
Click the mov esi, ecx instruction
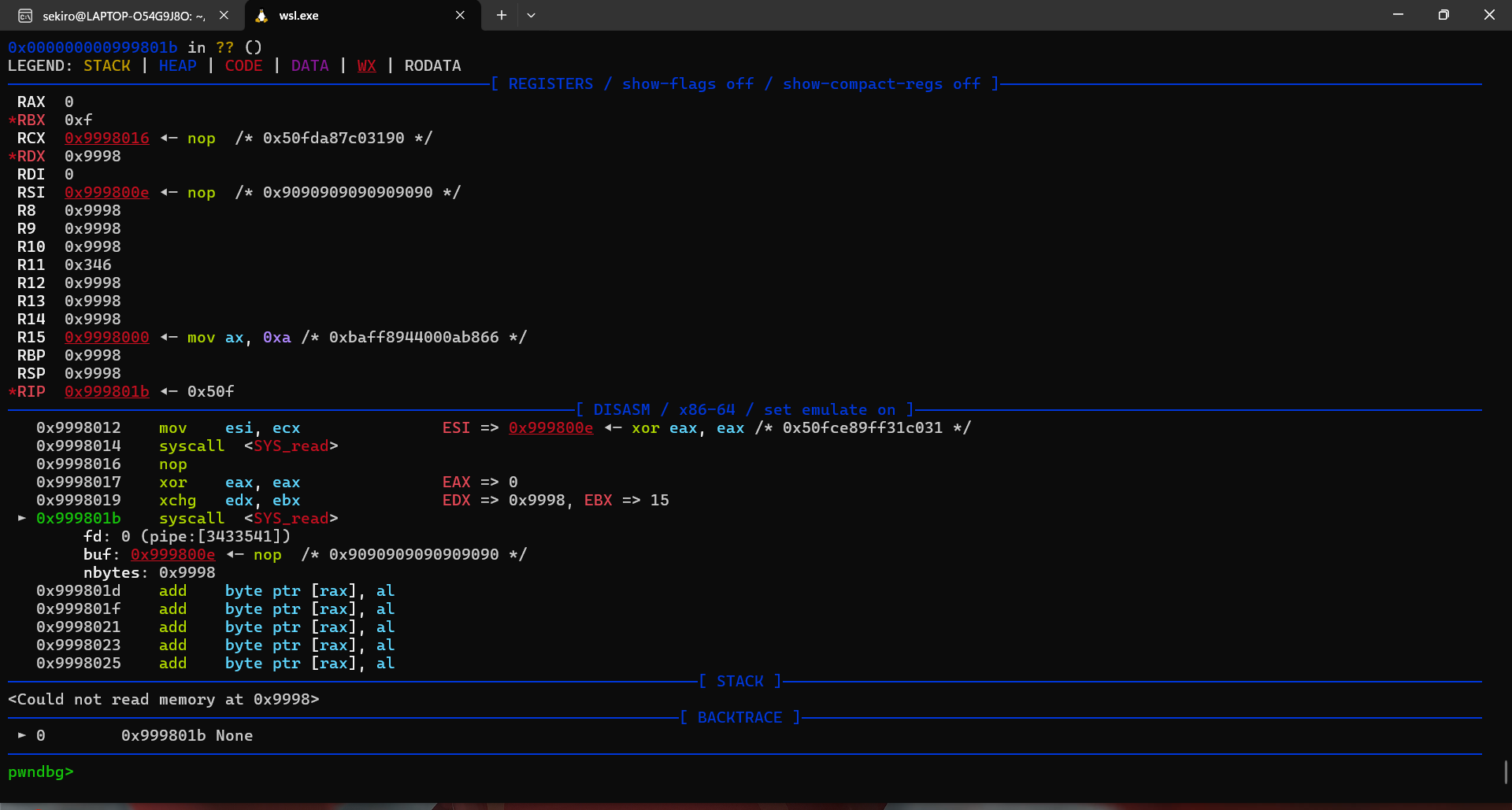click(230, 428)
